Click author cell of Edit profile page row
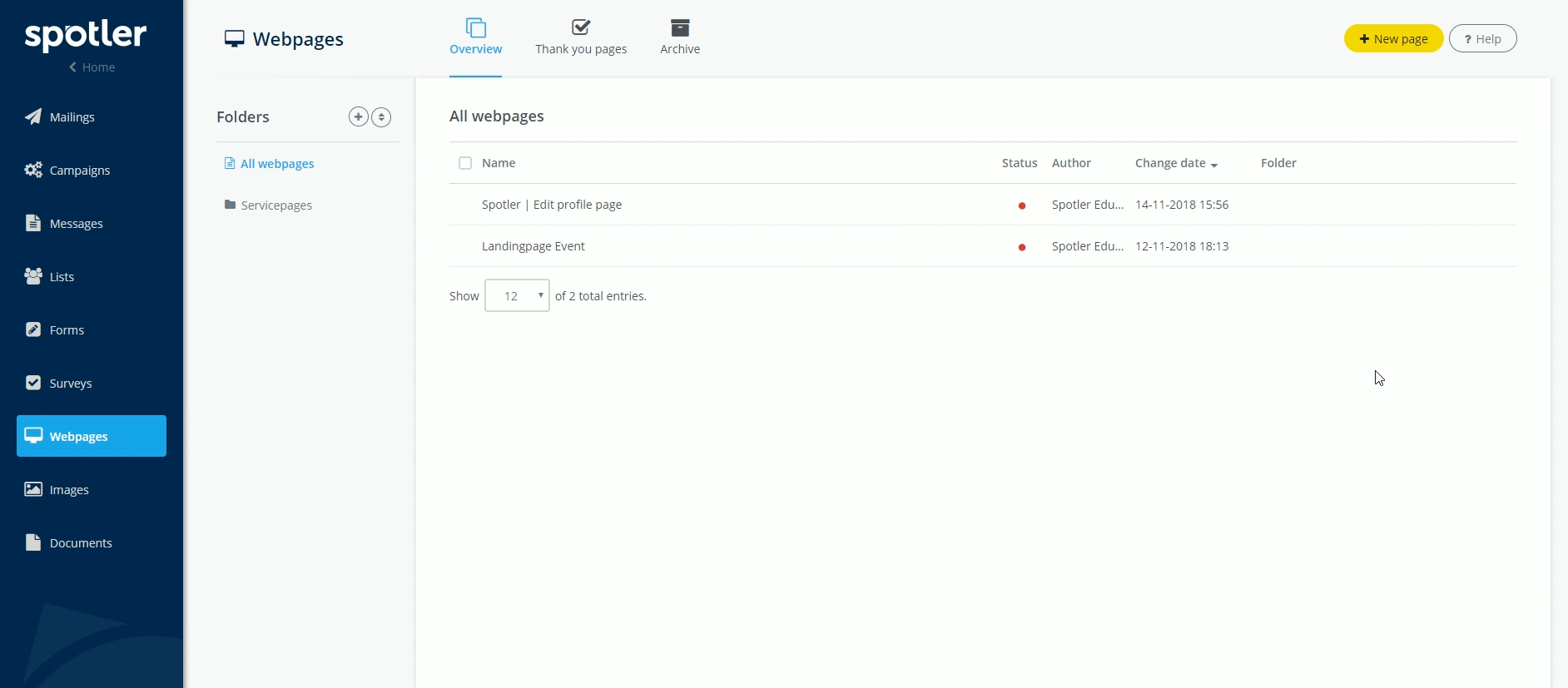The image size is (1568, 688). [1088, 205]
